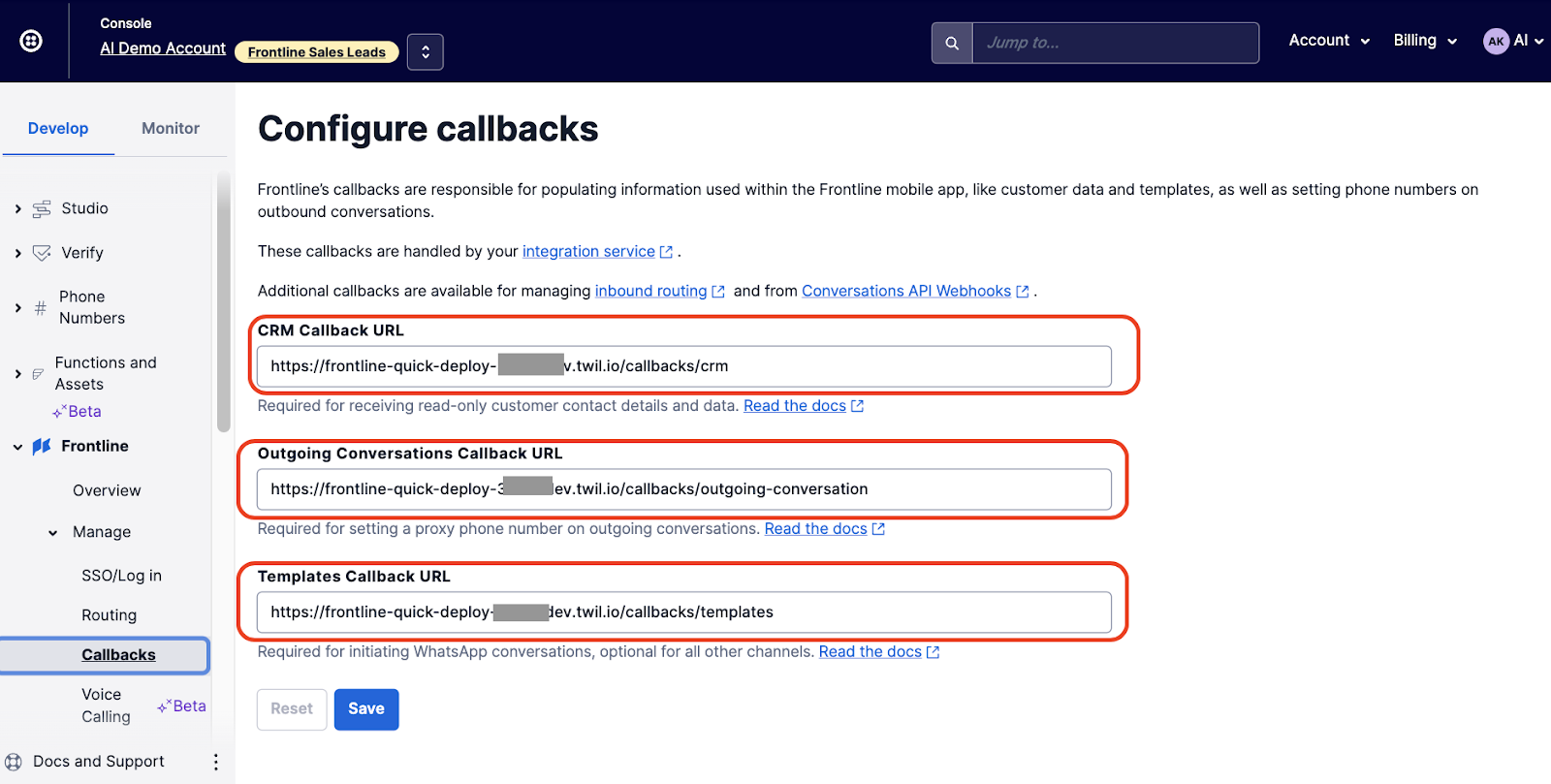
Task: Click the search magnifier icon
Action: pyautogui.click(x=952, y=43)
